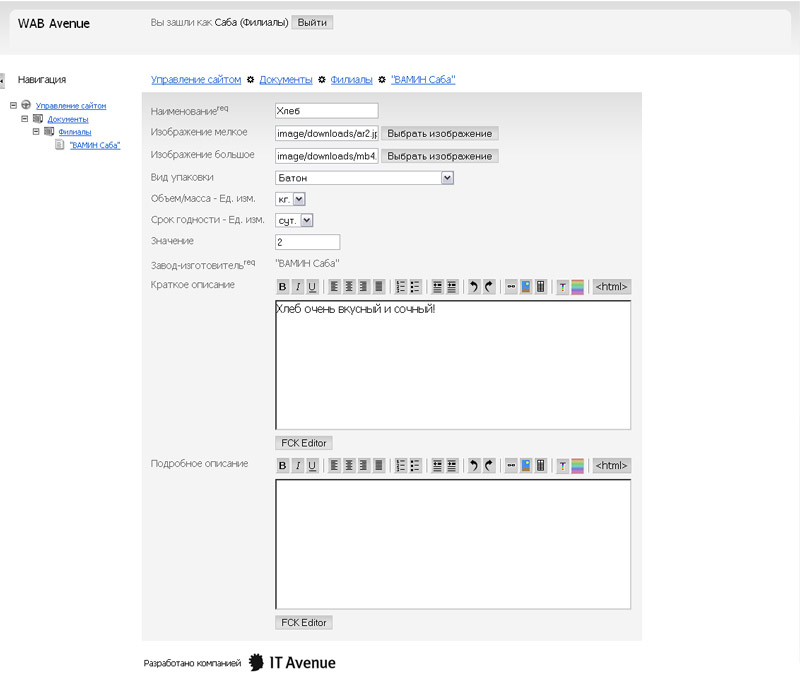Open the Филиалы breadcrumb link
Screen dimensions: 800x690
point(351,79)
